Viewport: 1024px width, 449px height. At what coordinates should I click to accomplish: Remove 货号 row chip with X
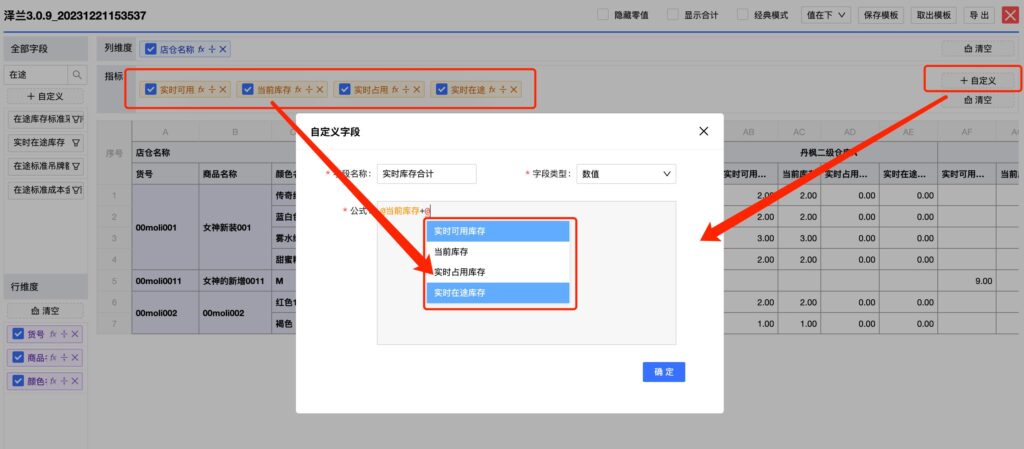click(x=74, y=334)
